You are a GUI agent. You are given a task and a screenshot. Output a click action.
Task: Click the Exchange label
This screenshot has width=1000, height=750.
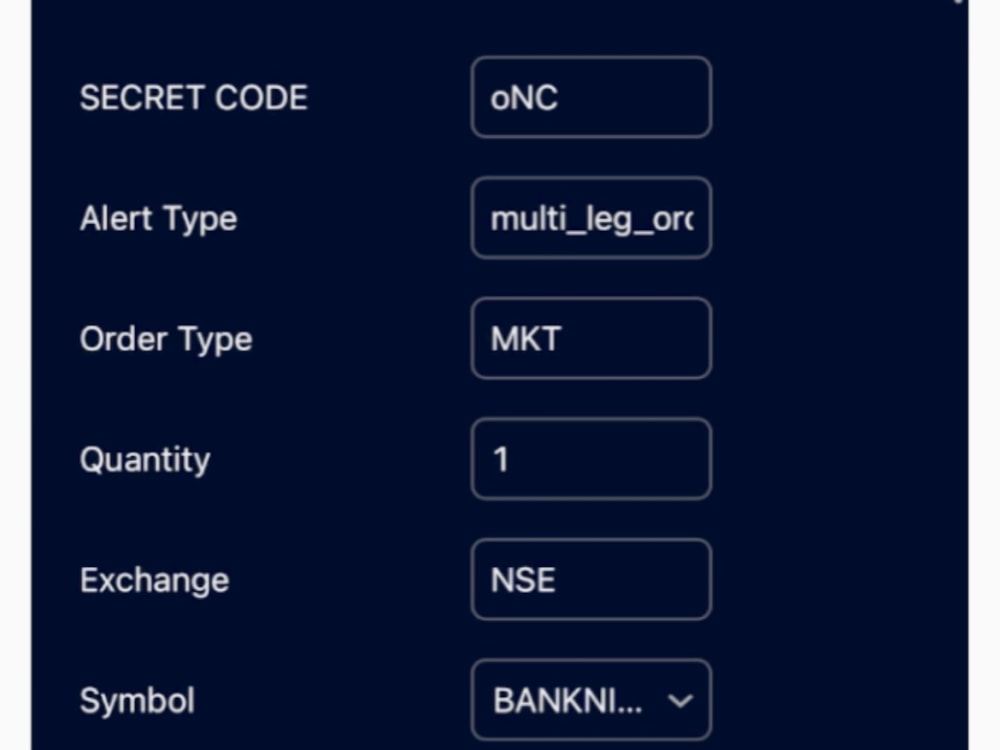153,579
